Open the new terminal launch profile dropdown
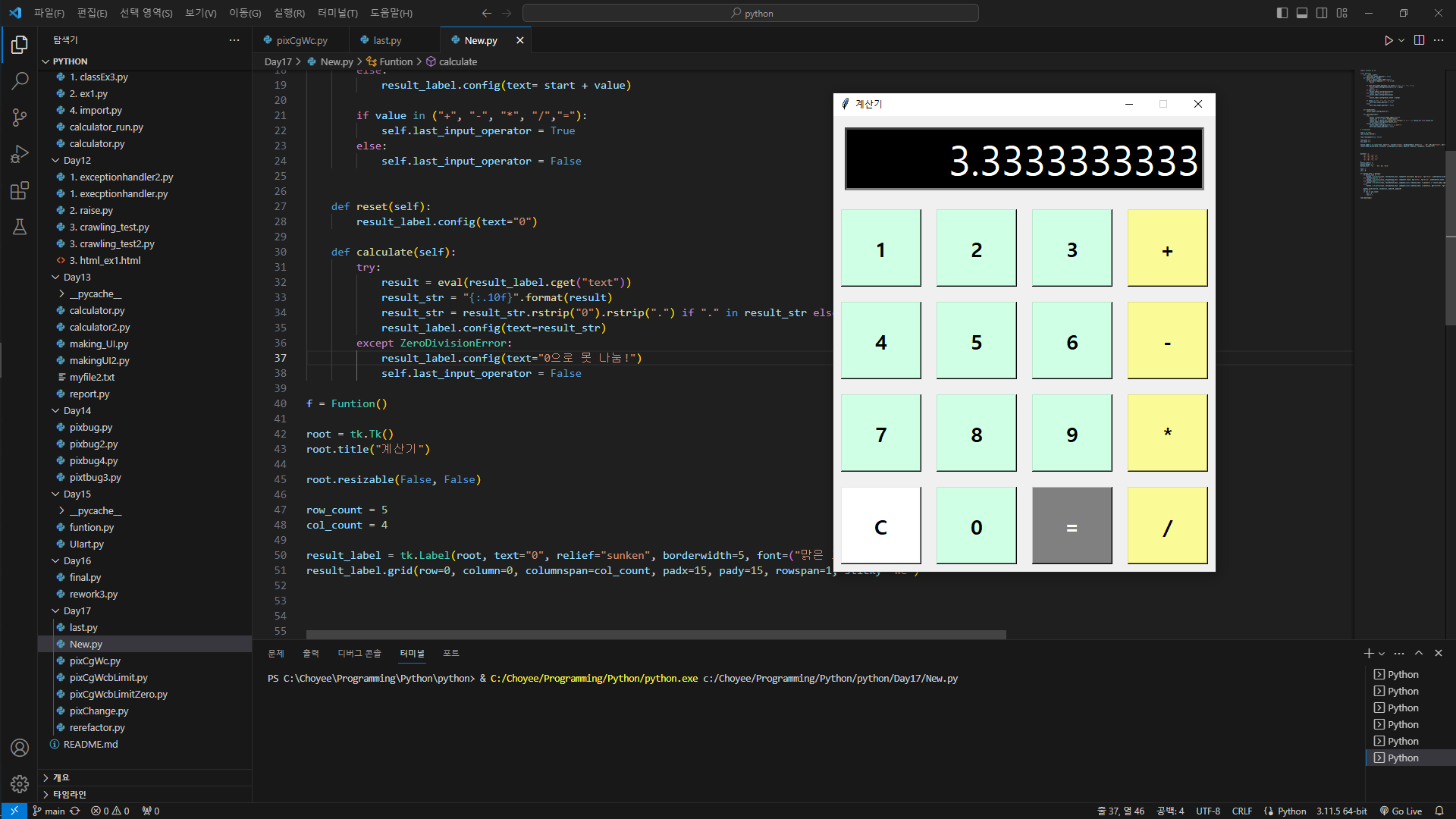Screen dimensions: 1456x819 tap(1382, 654)
